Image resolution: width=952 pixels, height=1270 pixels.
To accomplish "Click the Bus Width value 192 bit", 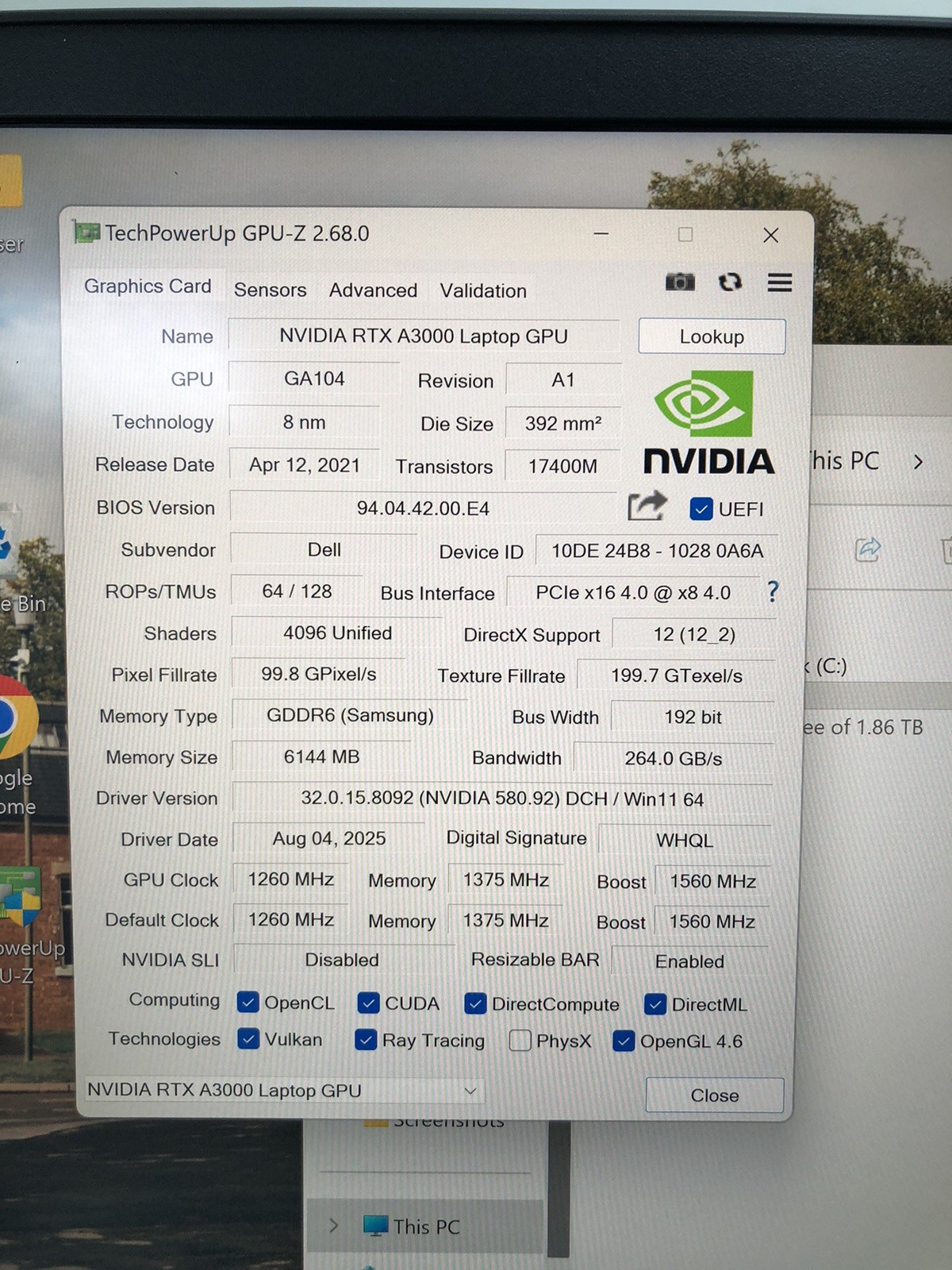I will 693,718.
